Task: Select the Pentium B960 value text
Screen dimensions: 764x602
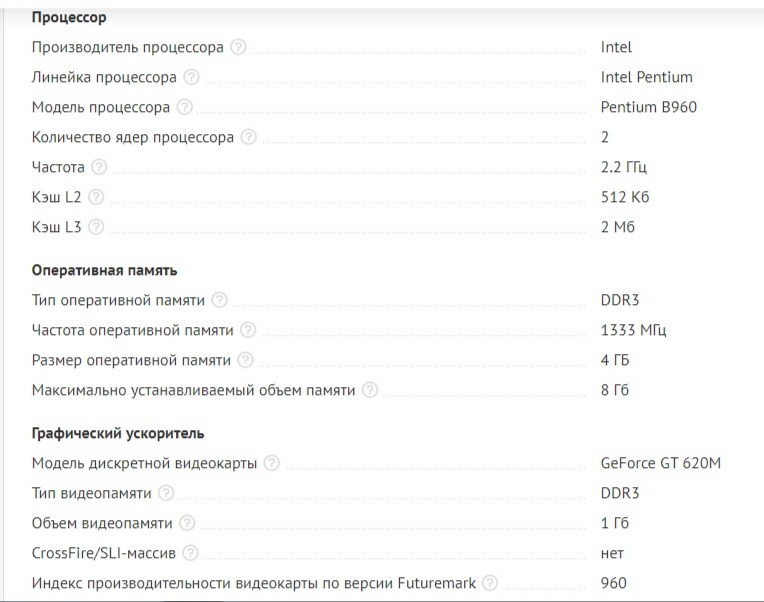Action: [x=649, y=107]
